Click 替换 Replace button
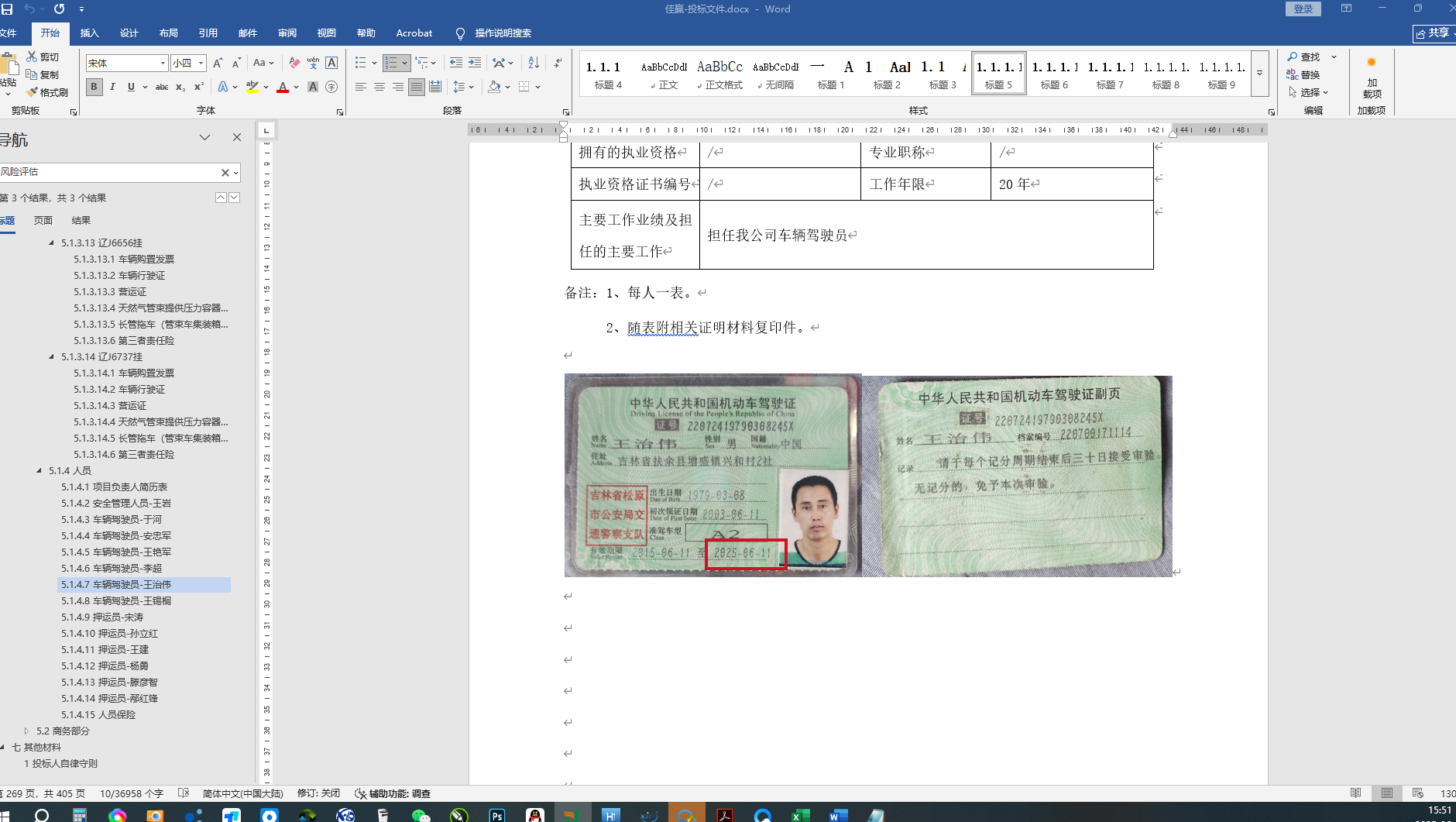Screen dimensions: 1456x822 pyautogui.click(x=1304, y=74)
